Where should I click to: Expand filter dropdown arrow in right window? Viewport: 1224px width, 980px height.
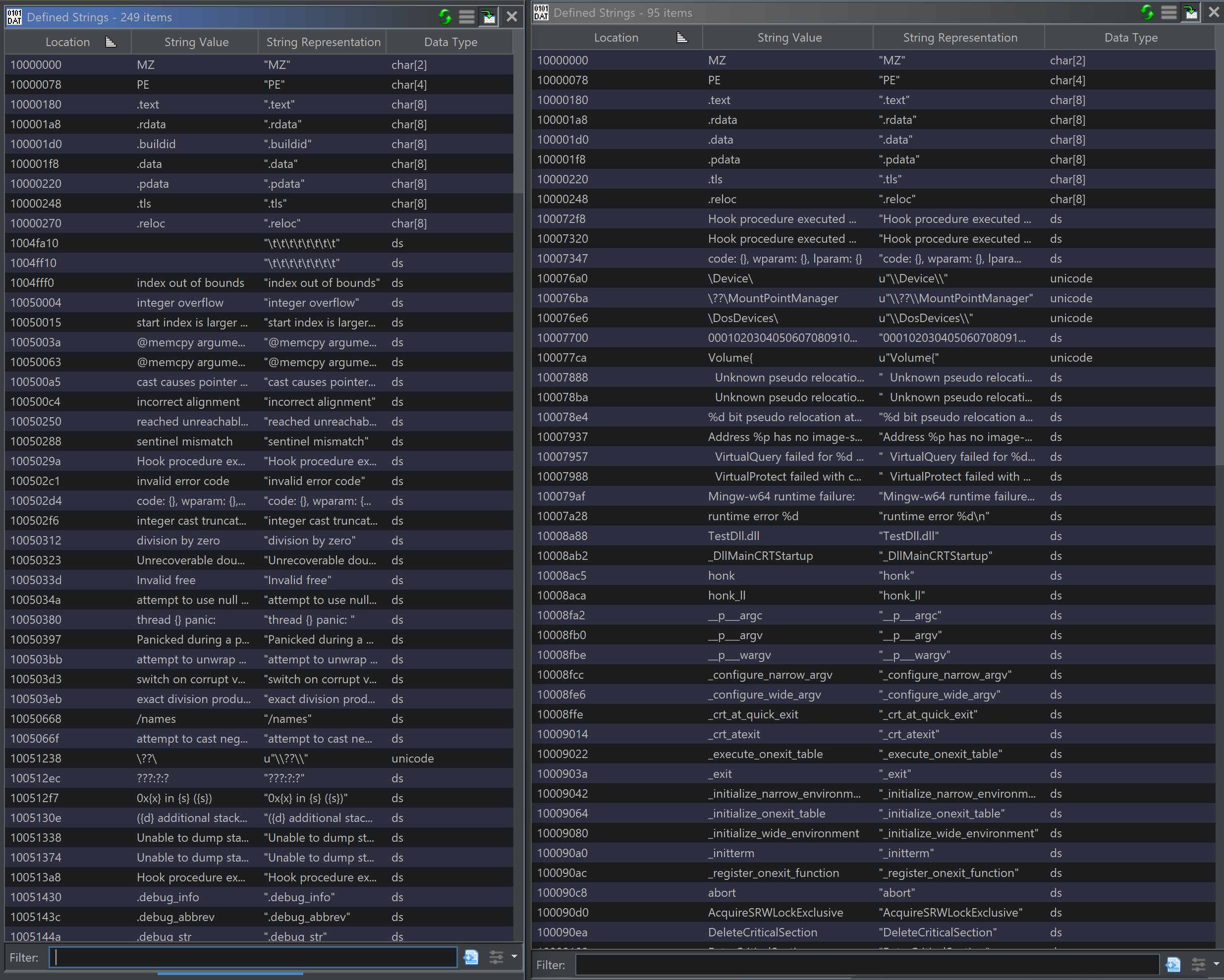[1216, 964]
